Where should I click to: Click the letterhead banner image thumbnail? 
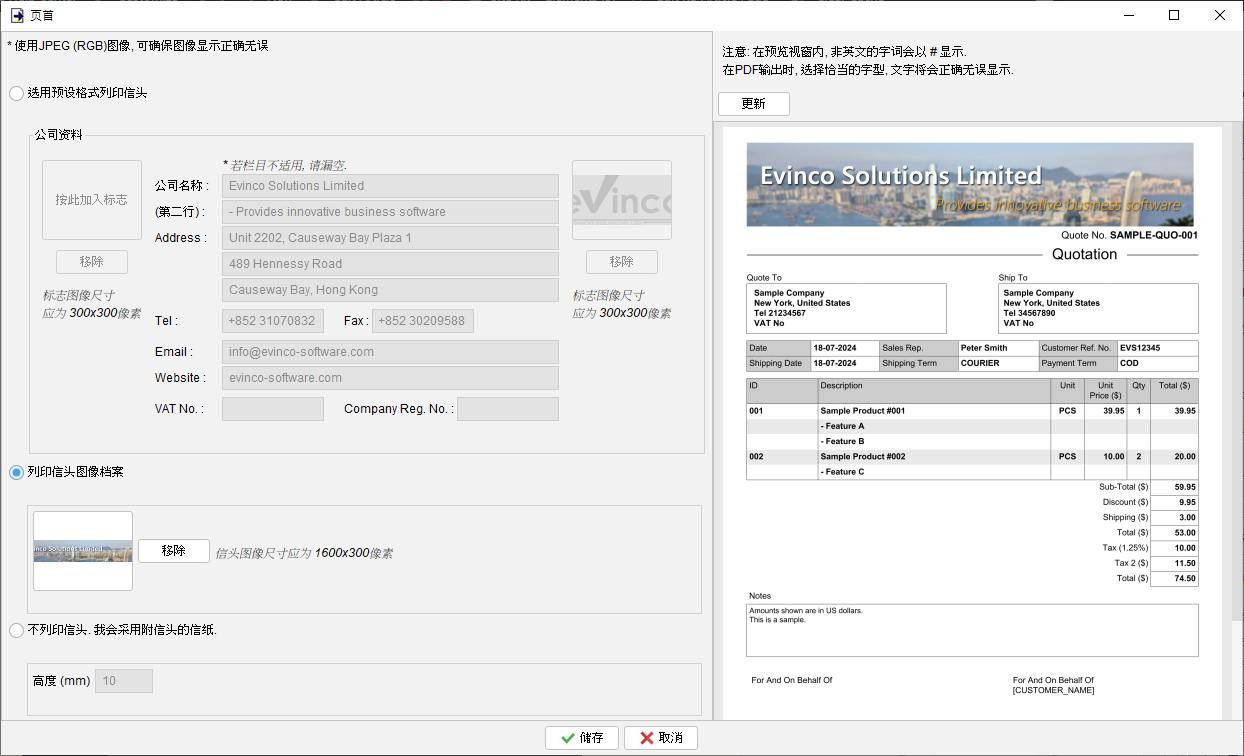(x=83, y=551)
